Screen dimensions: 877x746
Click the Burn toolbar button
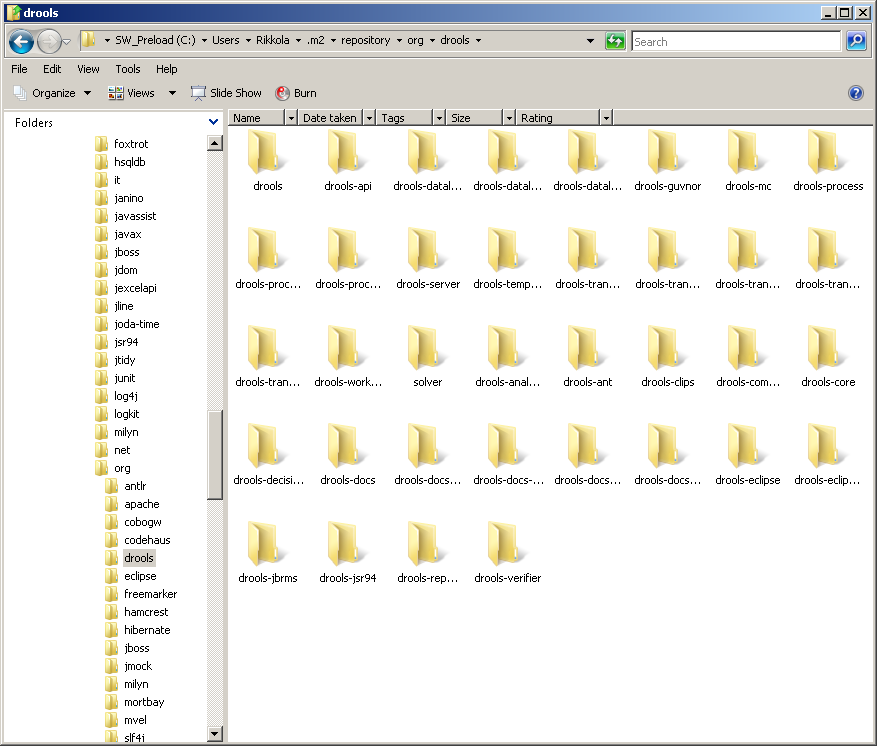click(x=296, y=93)
